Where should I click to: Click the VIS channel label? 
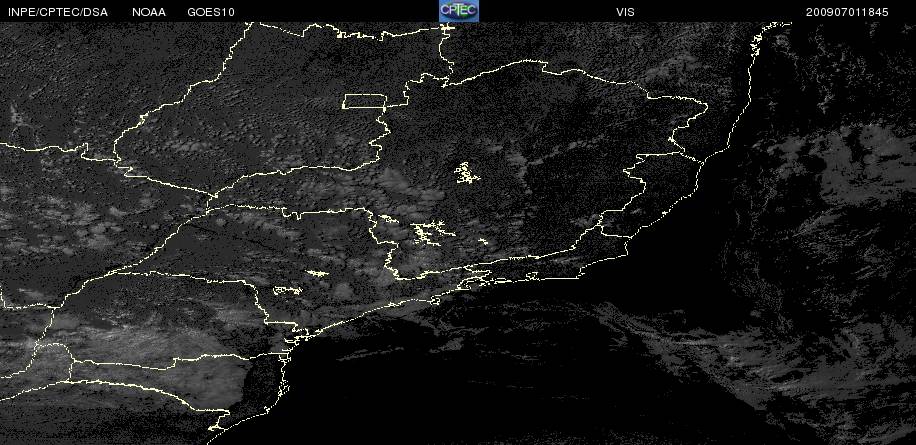(x=625, y=12)
